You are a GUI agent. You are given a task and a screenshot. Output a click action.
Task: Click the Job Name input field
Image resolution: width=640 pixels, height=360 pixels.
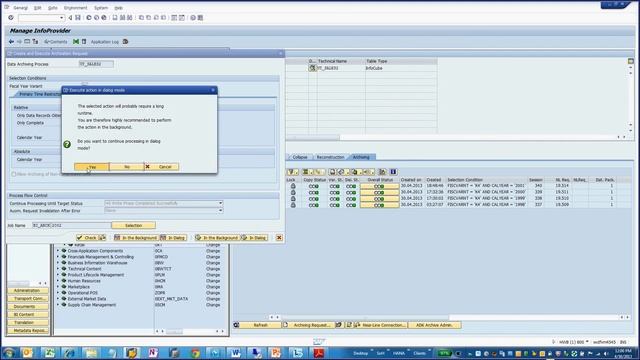click(x=71, y=225)
